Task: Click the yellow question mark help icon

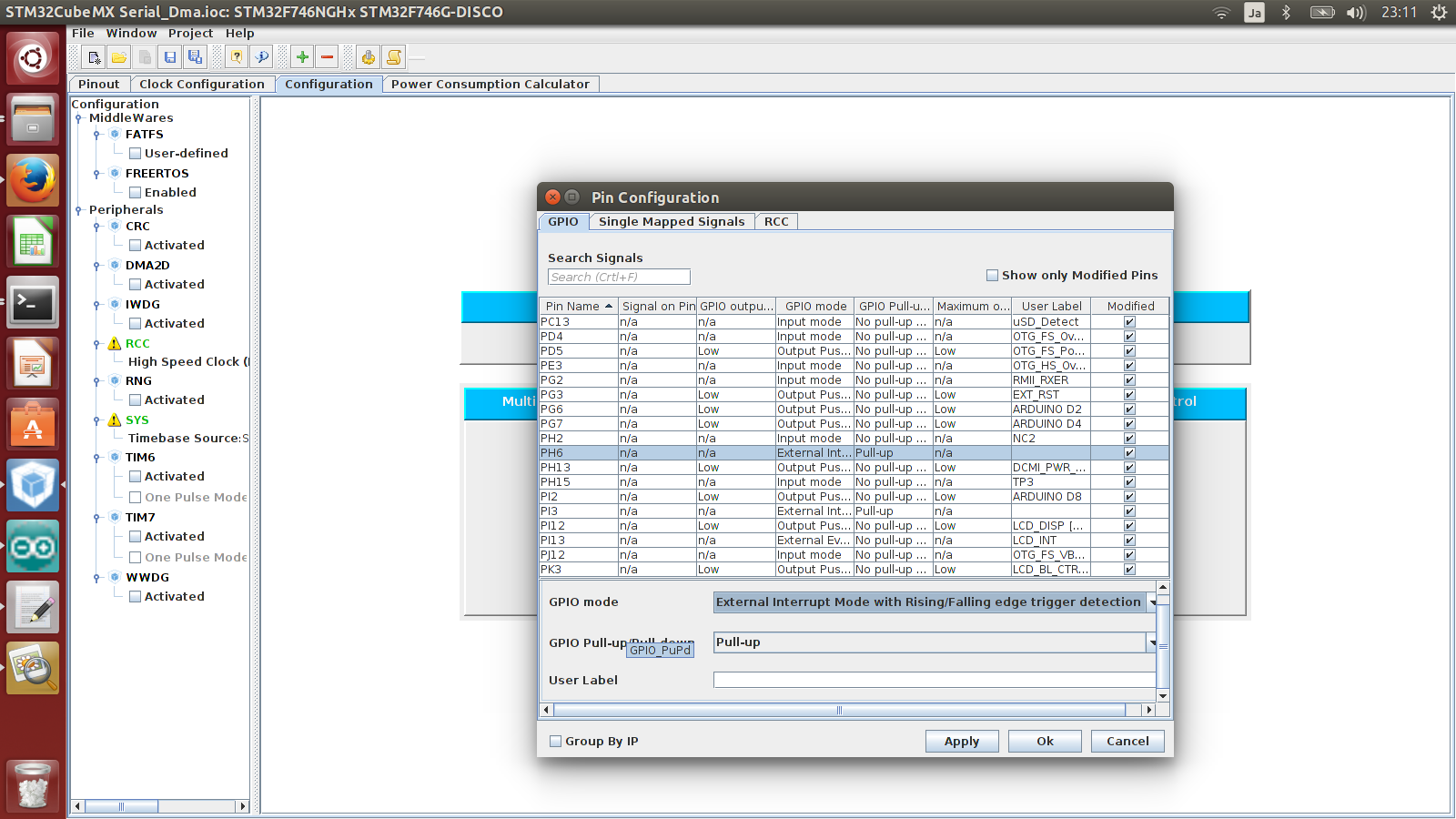Action: [x=237, y=57]
